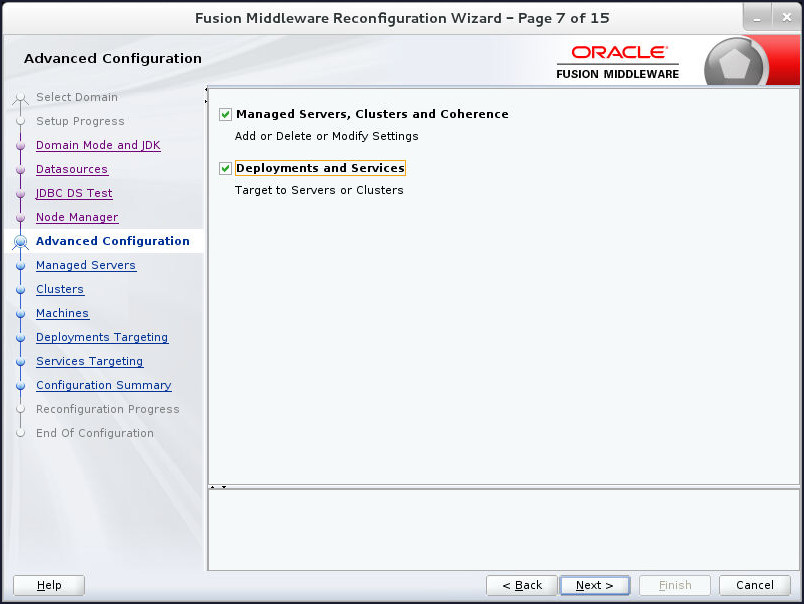804x604 pixels.
Task: Click the Help button
Action: [x=49, y=585]
